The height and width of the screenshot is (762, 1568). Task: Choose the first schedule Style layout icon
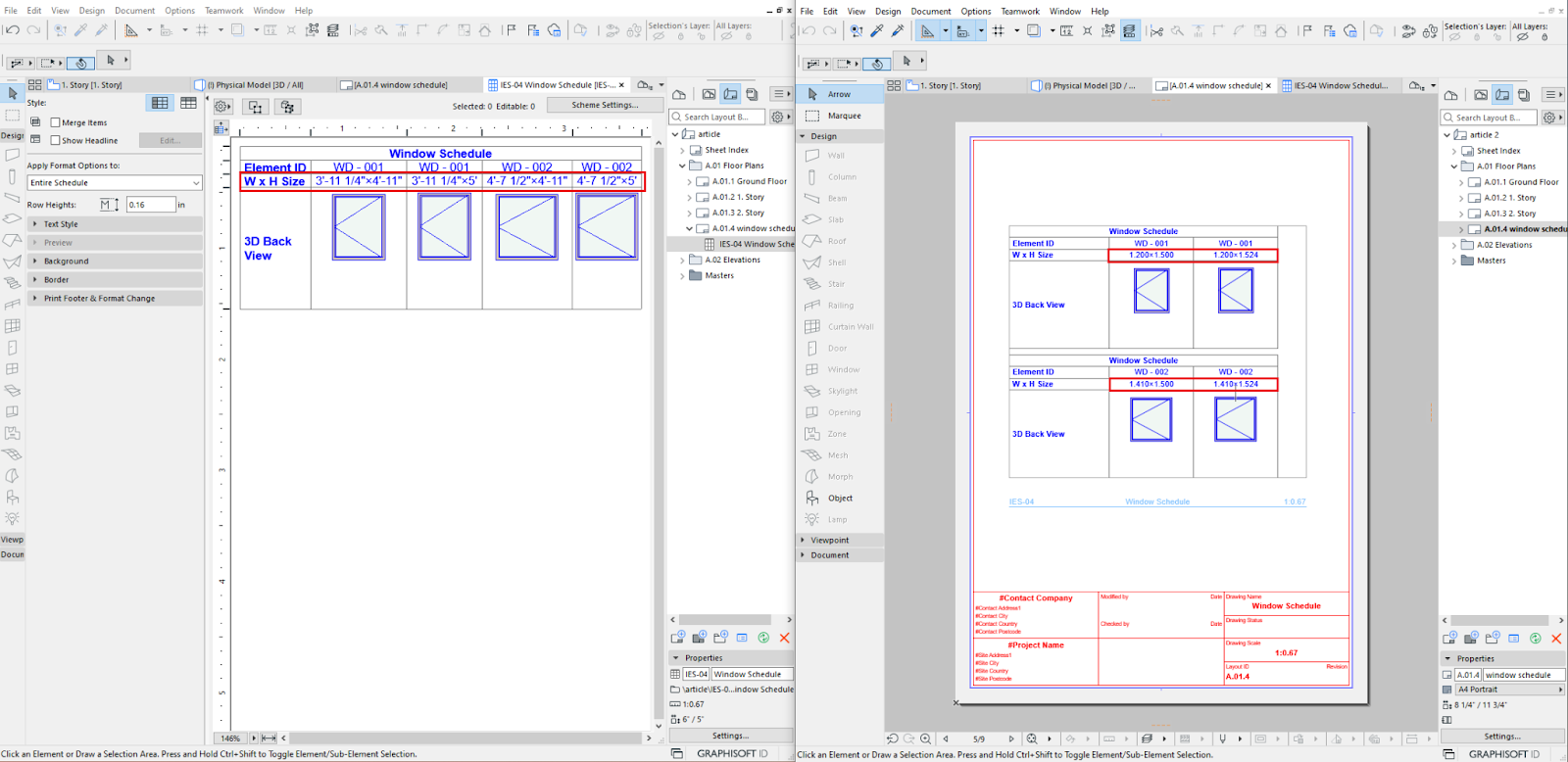(x=160, y=103)
